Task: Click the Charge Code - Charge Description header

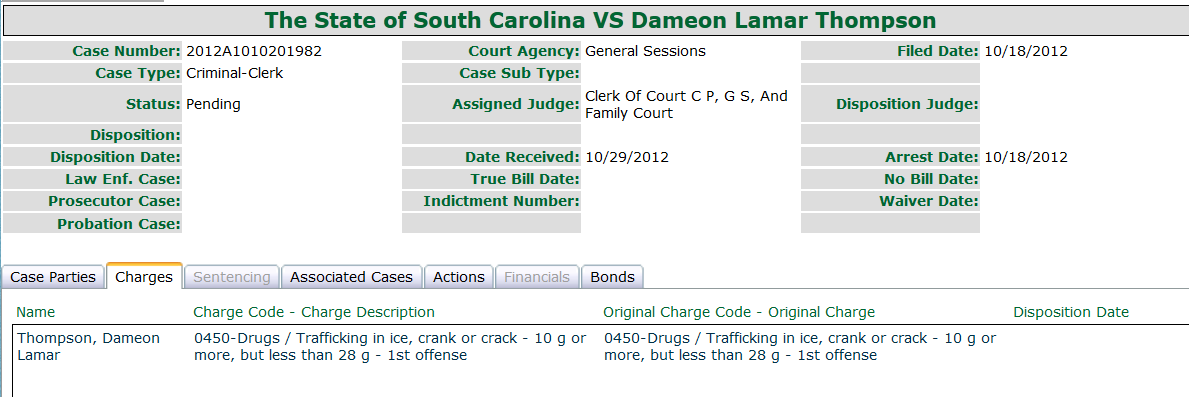Action: [x=314, y=312]
